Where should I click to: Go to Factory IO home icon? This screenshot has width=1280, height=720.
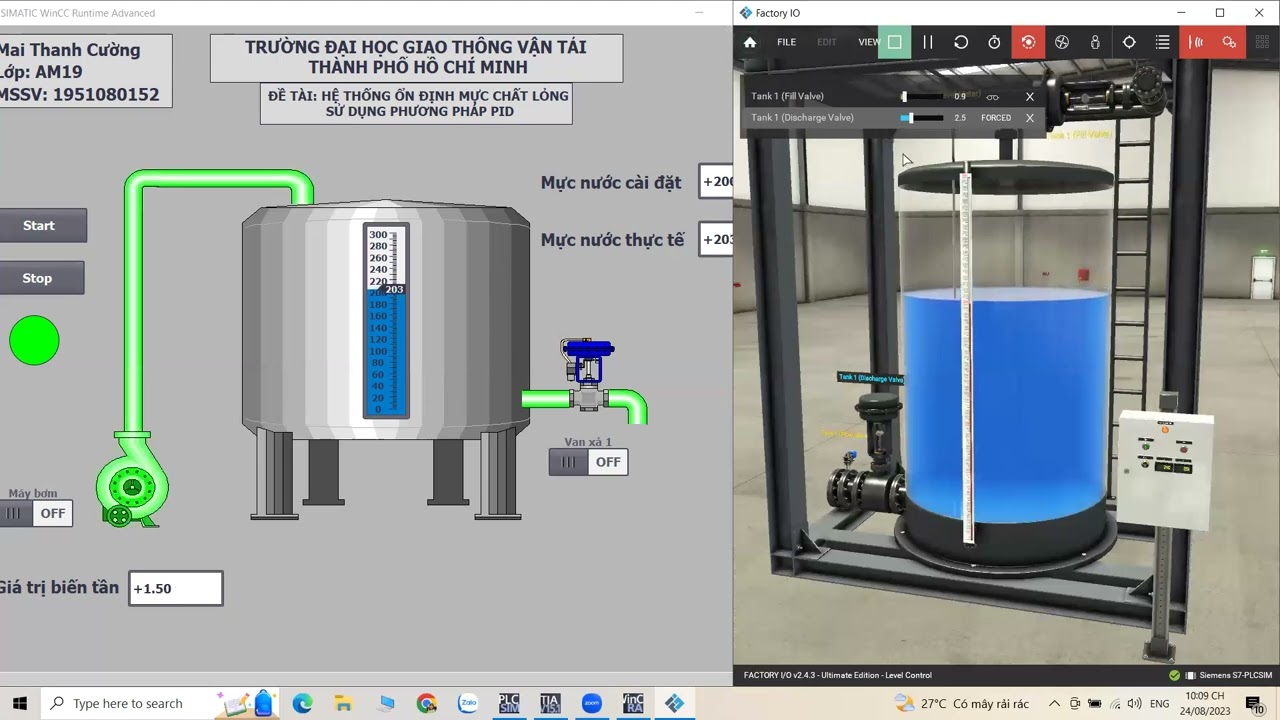coord(750,42)
